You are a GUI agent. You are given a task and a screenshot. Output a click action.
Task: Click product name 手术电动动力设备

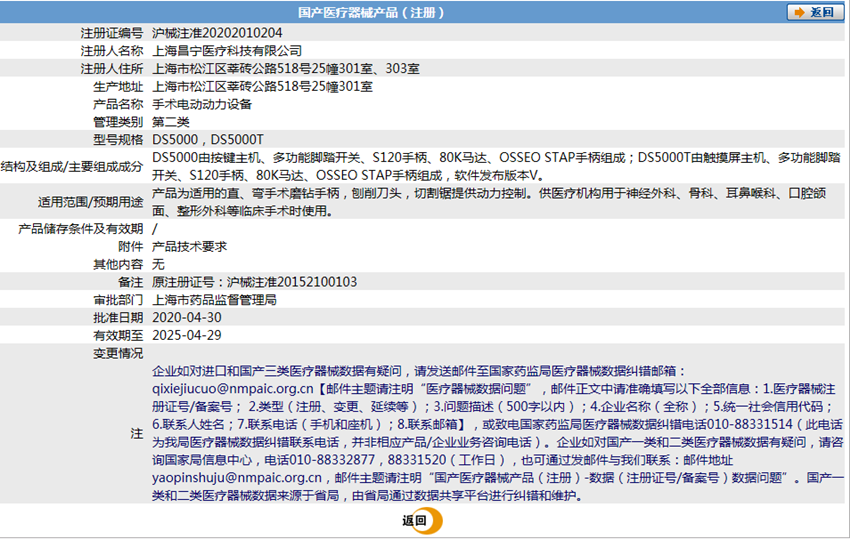coord(202,104)
